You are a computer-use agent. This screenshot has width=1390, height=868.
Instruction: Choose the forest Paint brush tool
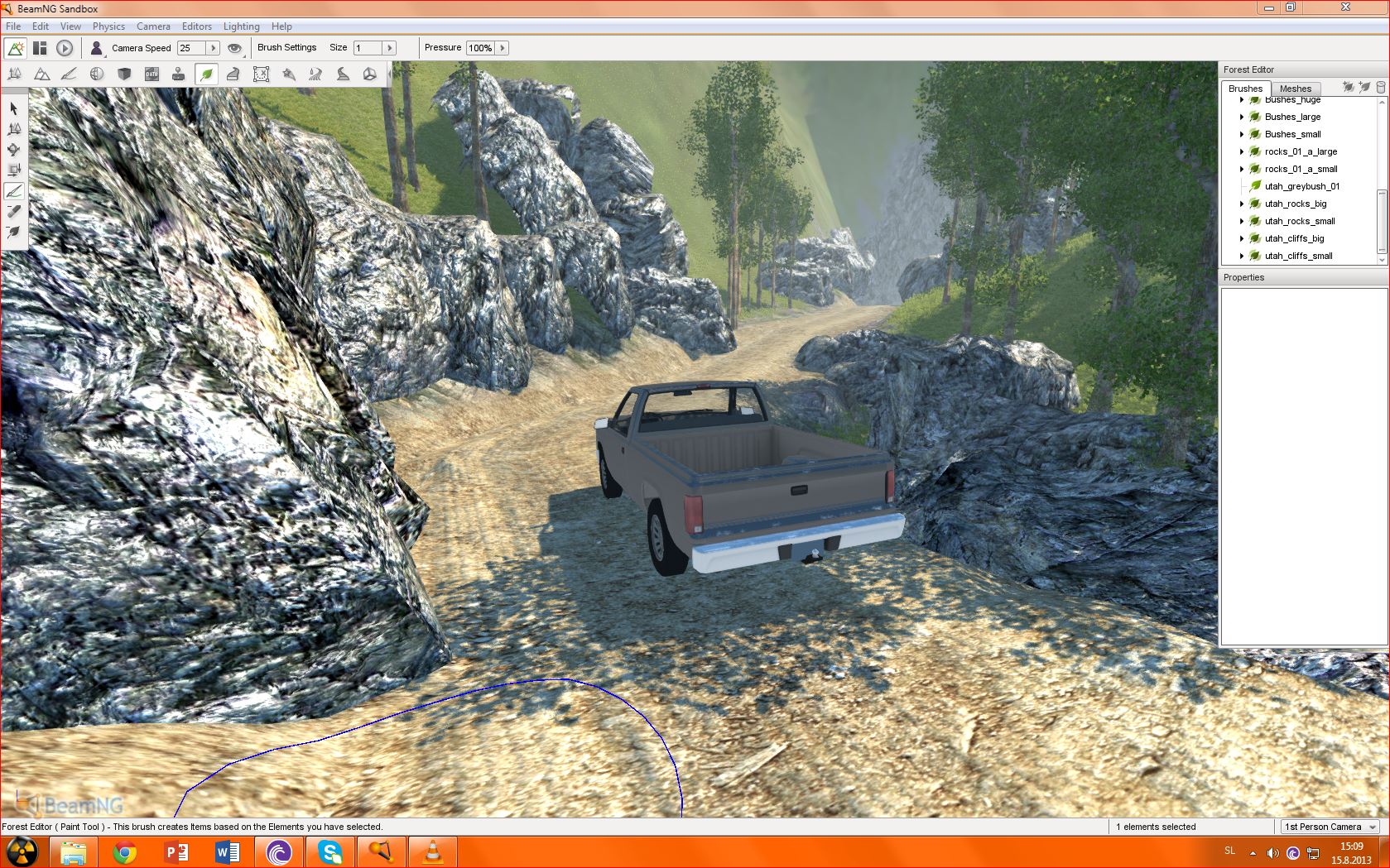point(14,191)
